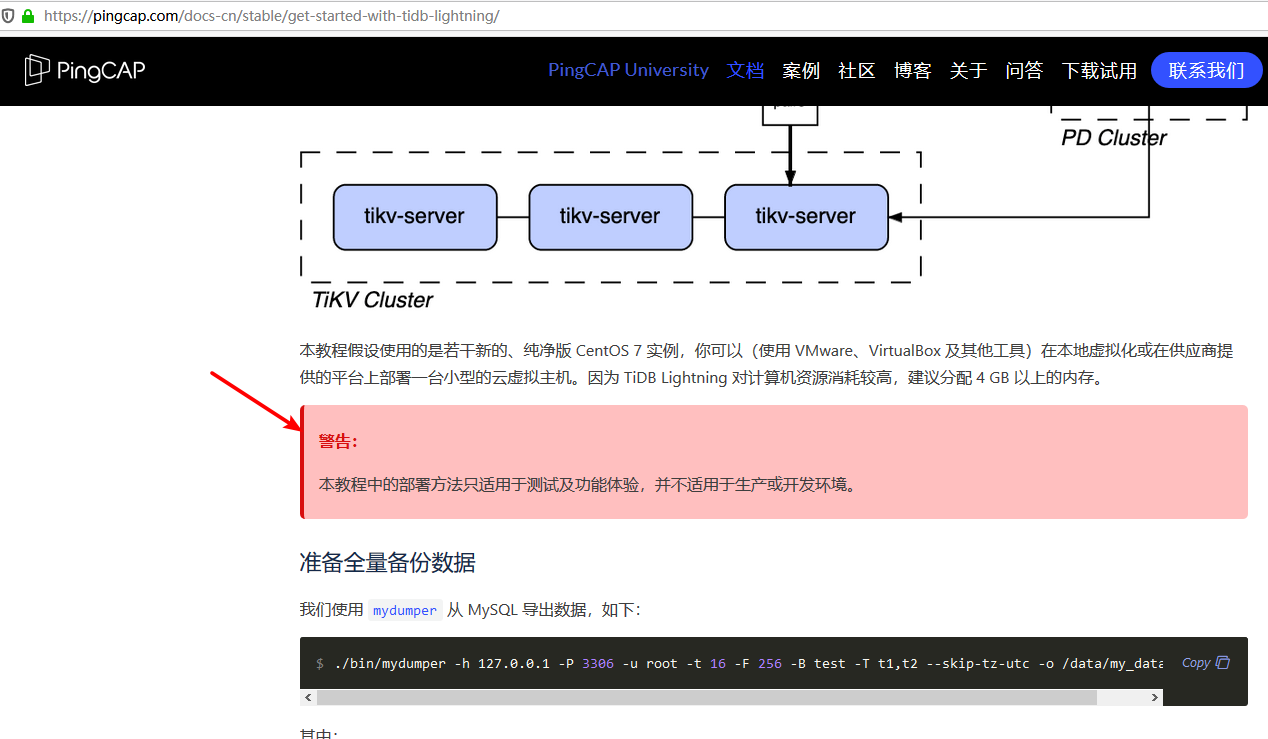
Task: Open the 问答 navigation item
Action: (1024, 70)
